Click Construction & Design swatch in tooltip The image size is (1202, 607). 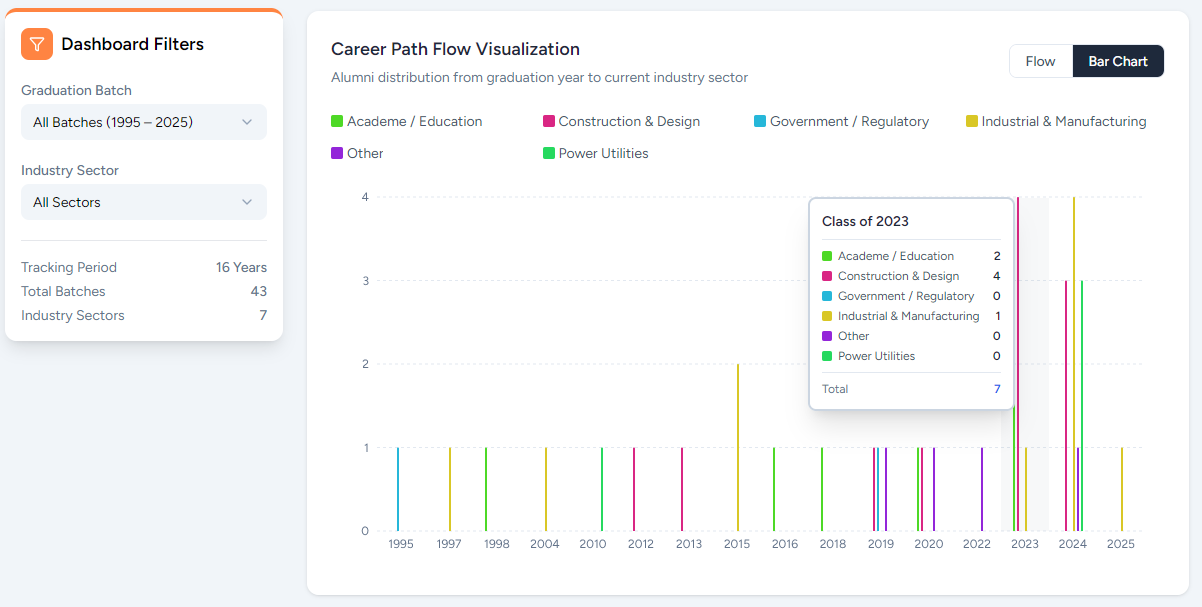pyautogui.click(x=827, y=276)
